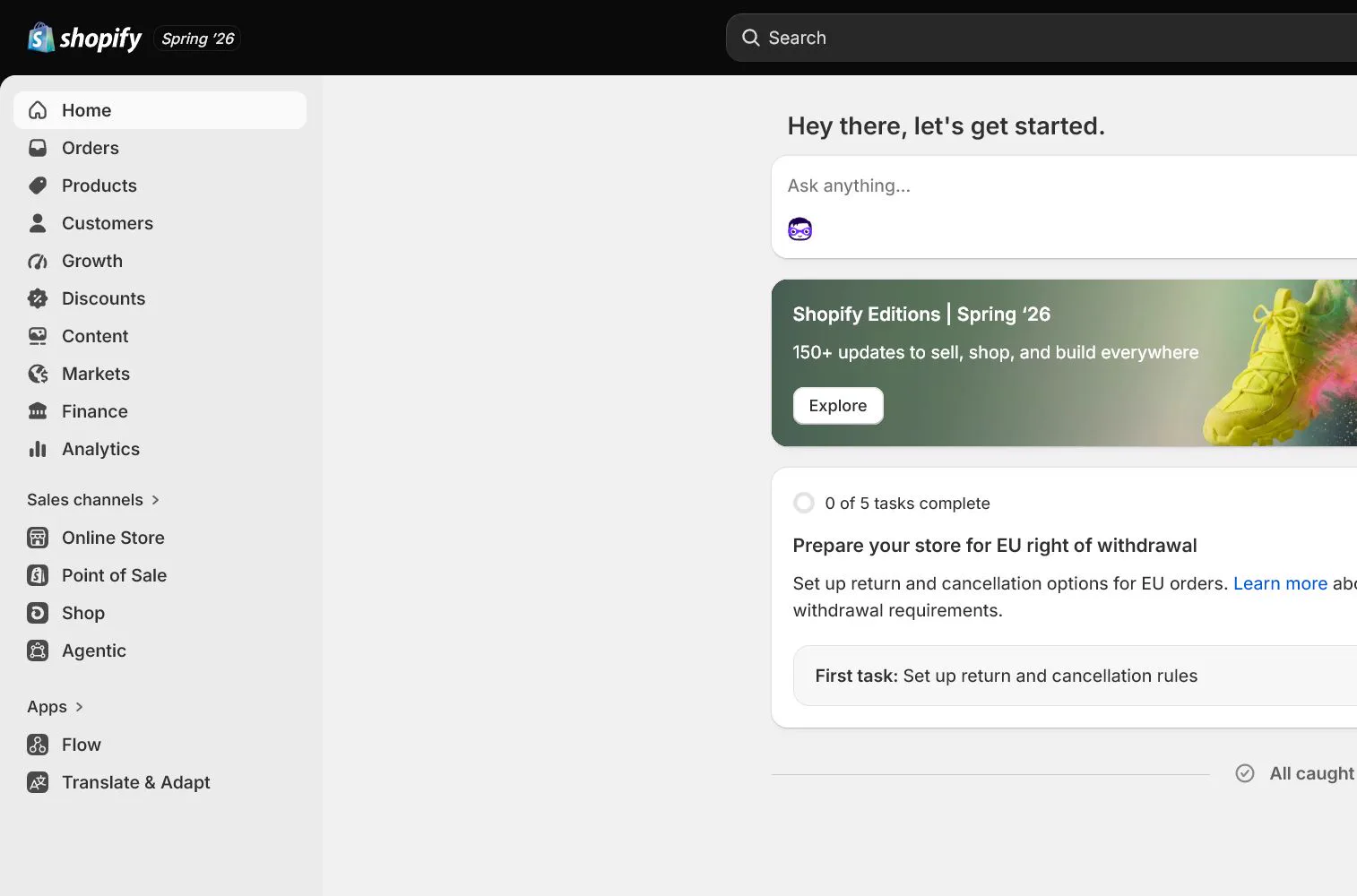
Task: Click the Ask anything input box
Action: 1064,207
